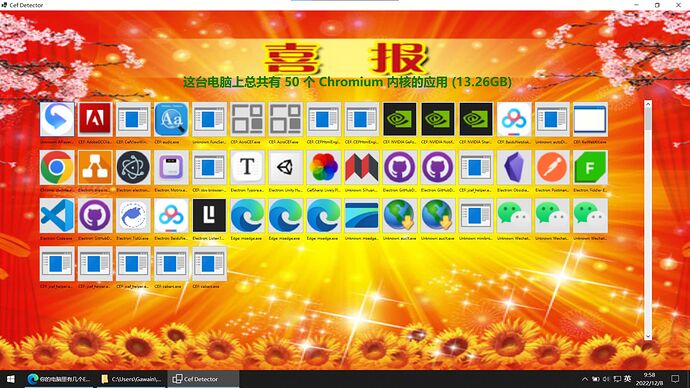Select the CEF BaiduNetdisk cloud icon
Viewport: 690px width, 388px height.
pyautogui.click(x=514, y=119)
